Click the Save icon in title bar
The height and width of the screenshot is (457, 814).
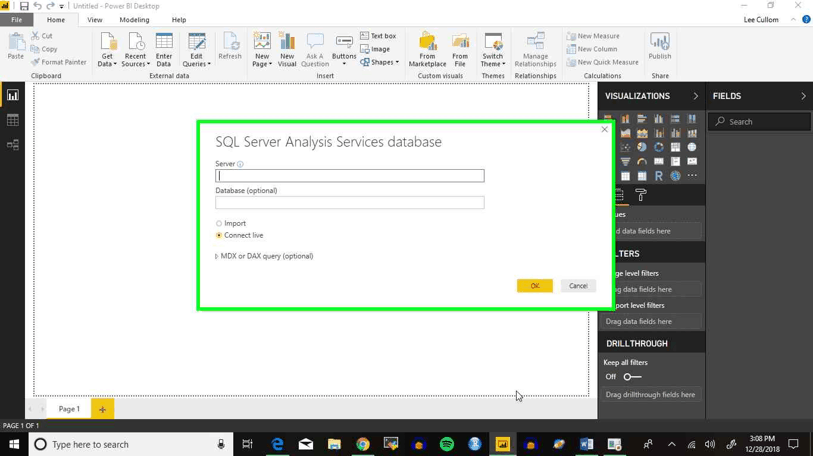point(24,6)
